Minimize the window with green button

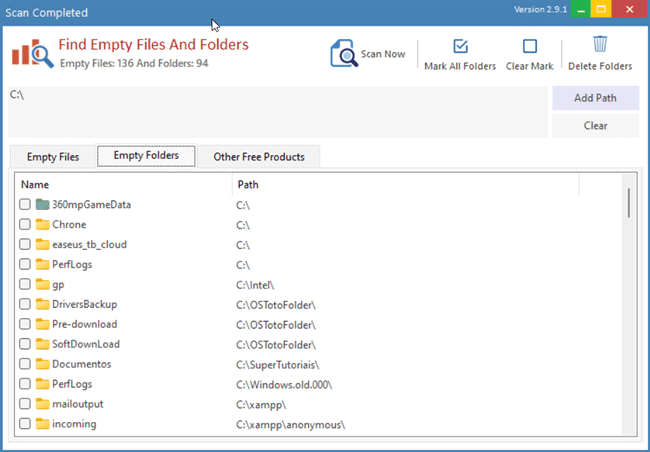580,9
